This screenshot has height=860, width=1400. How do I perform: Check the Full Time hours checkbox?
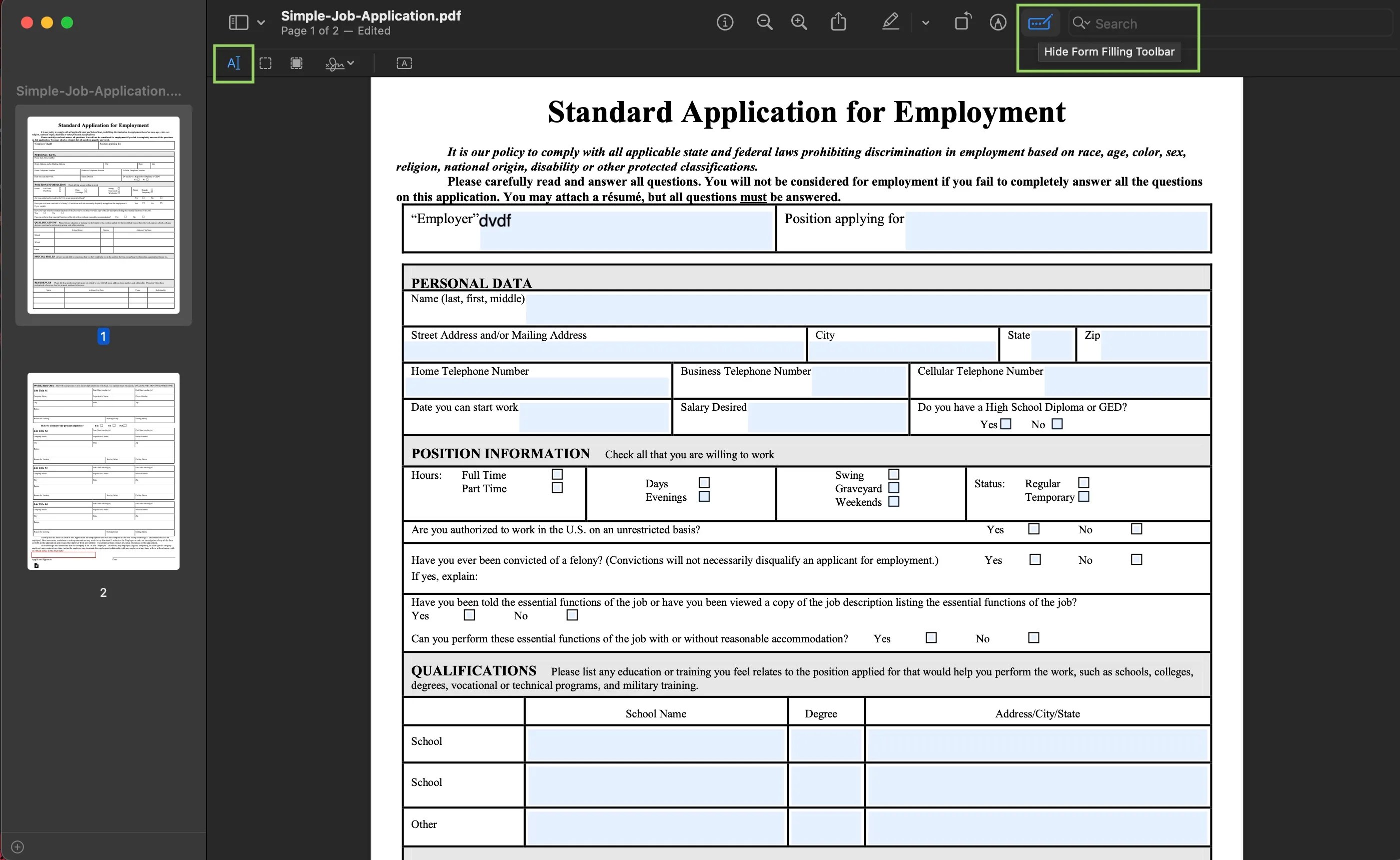(557, 474)
